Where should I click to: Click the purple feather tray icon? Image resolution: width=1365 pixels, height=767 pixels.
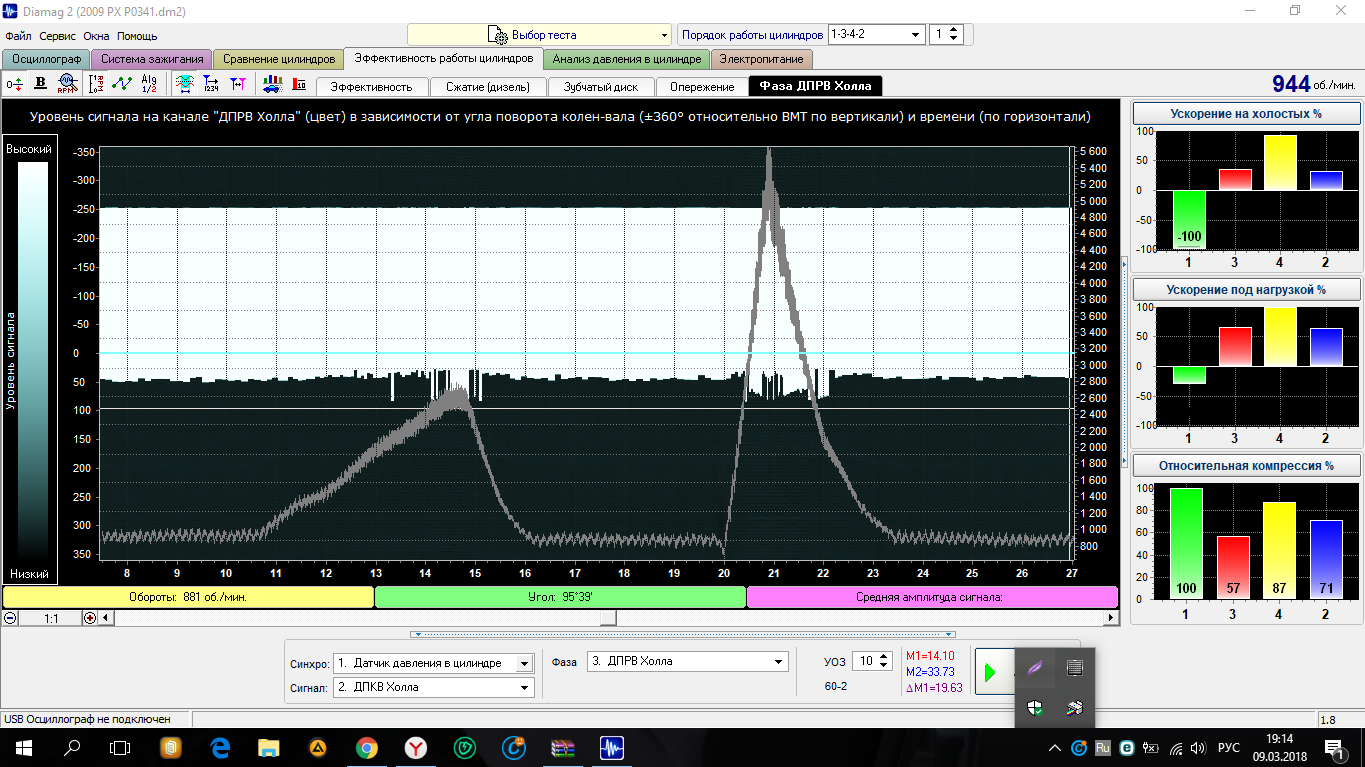(x=1035, y=668)
